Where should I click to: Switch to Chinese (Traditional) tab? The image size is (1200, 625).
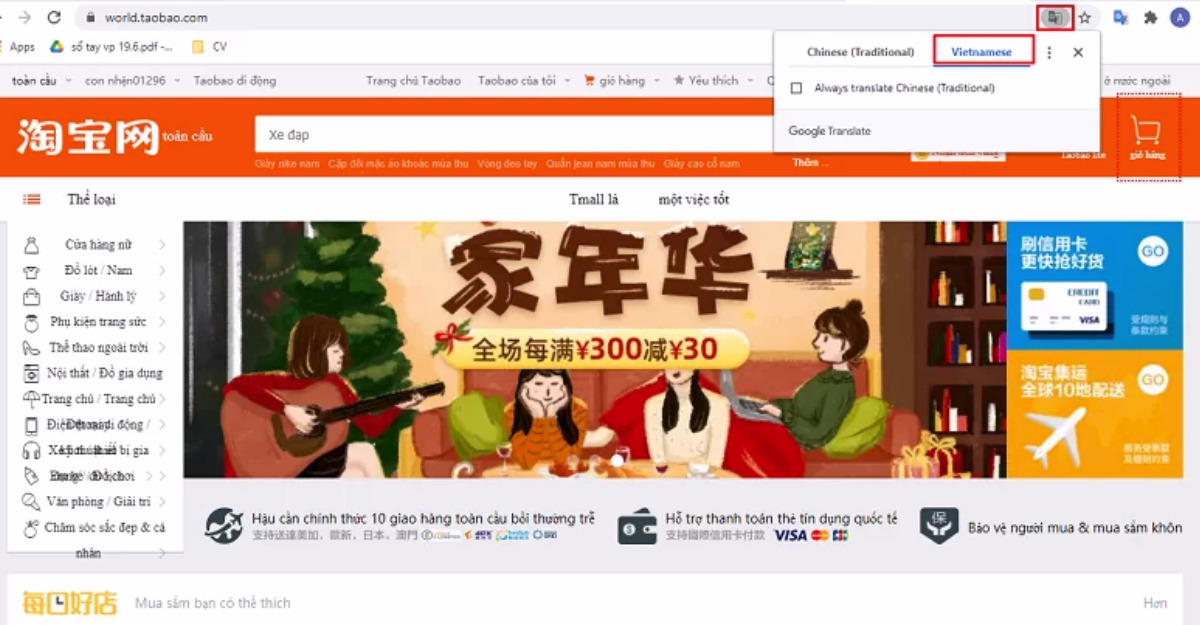[860, 52]
